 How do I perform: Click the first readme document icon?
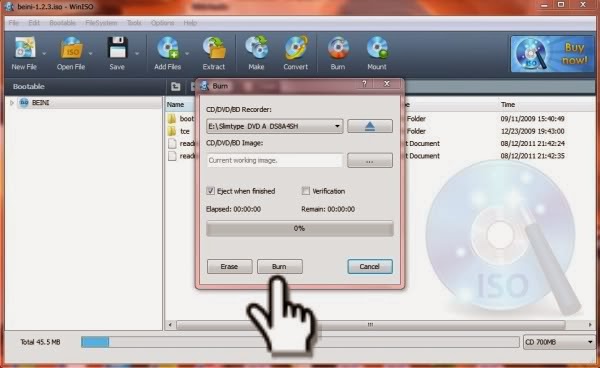[x=172, y=143]
